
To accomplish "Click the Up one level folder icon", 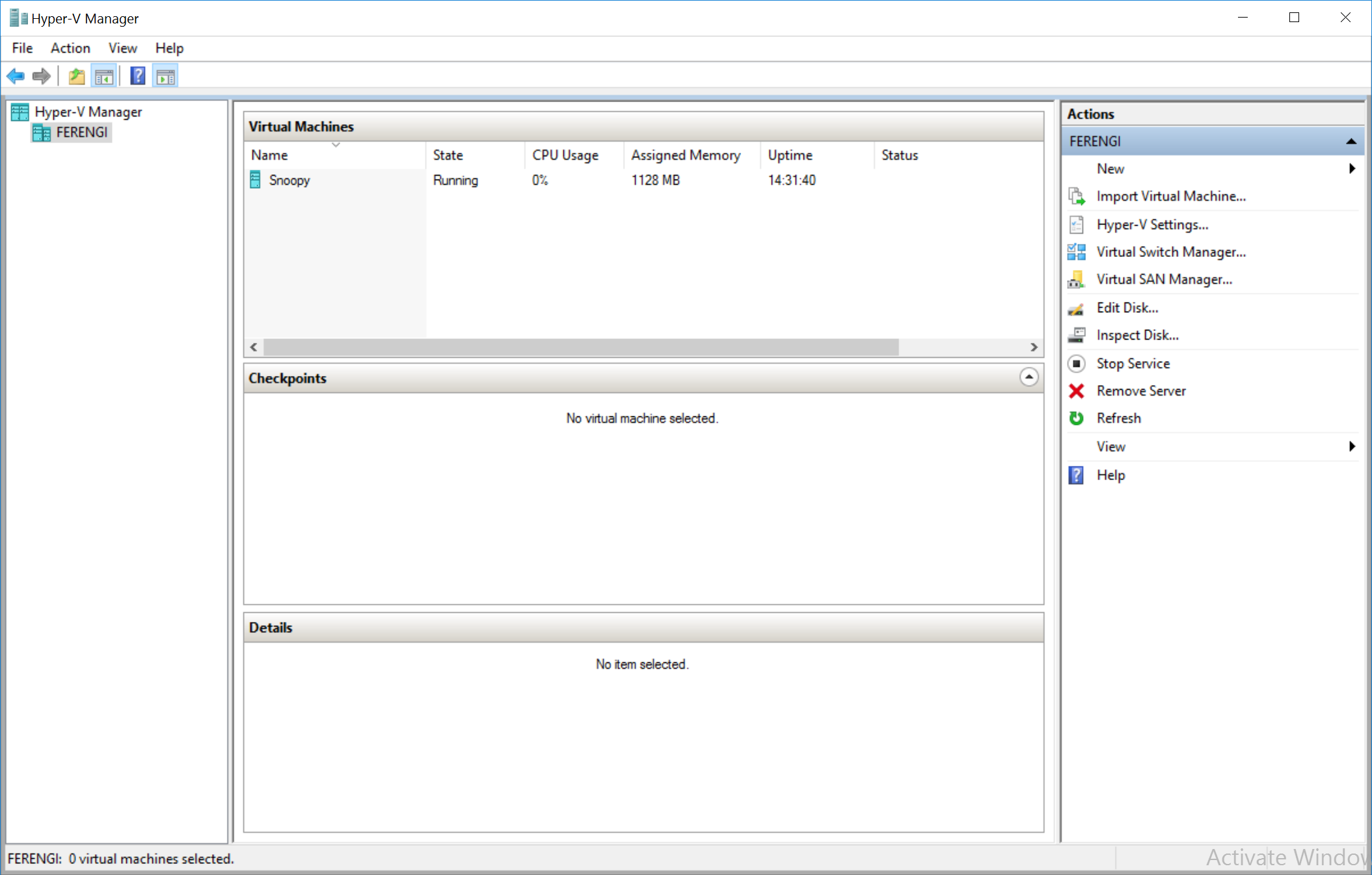I will tap(77, 76).
